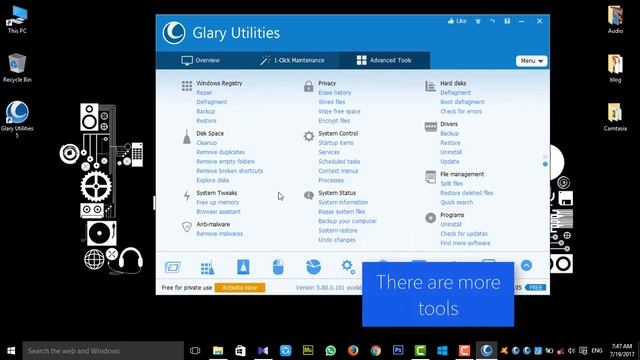Click Boot defragment under Hard disks
Screen dimensions: 640x360
coord(462,102)
